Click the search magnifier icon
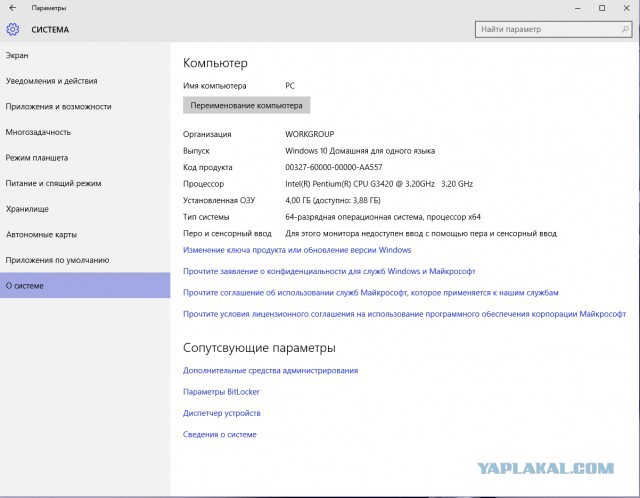The height and width of the screenshot is (498, 640). [624, 29]
